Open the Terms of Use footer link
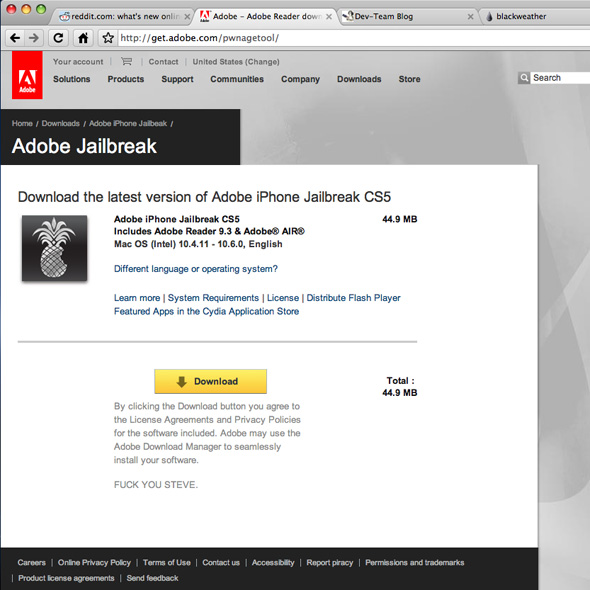The width and height of the screenshot is (590, 590). 167,563
